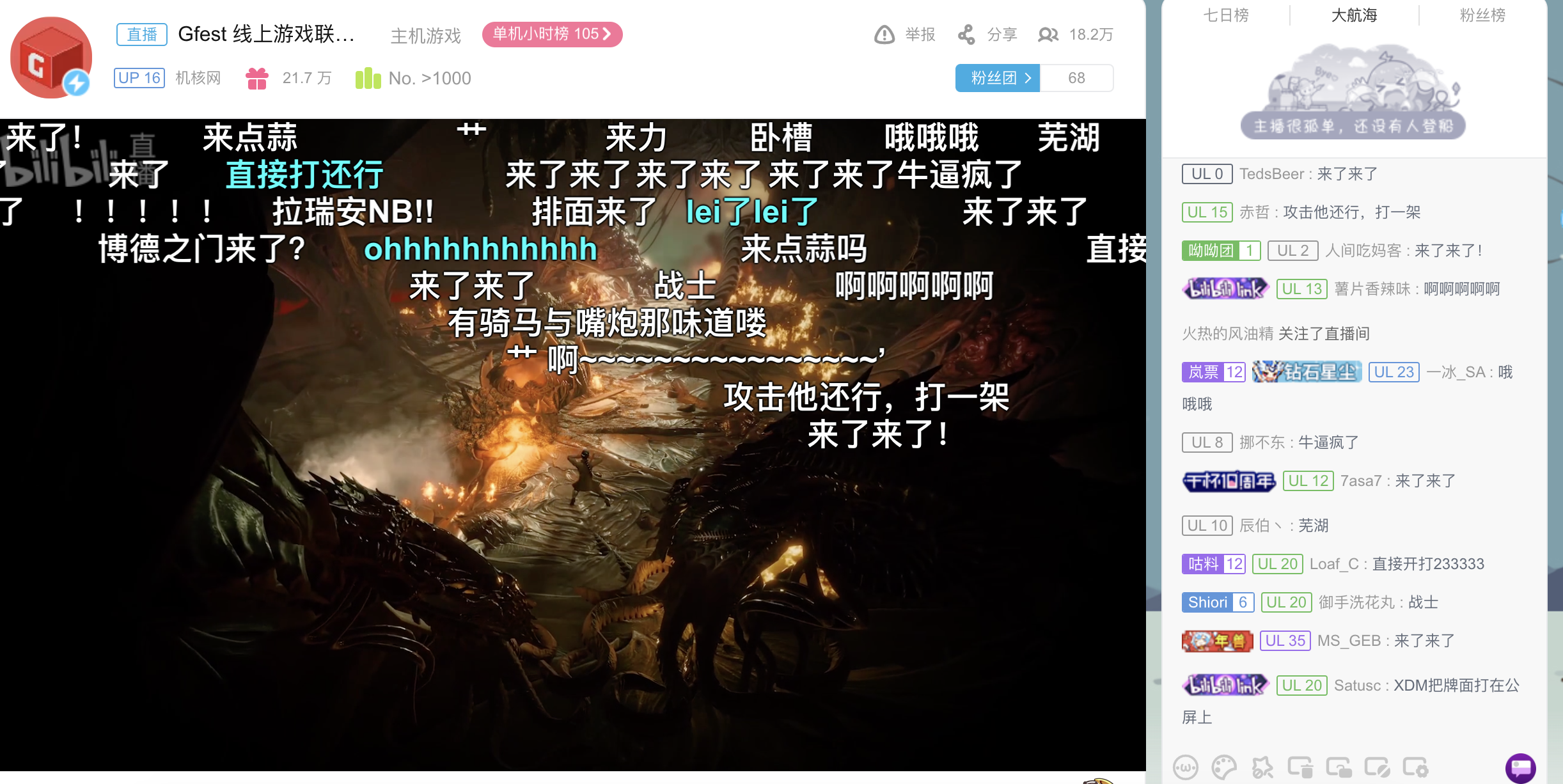The width and height of the screenshot is (1563, 784).
Task: Click the 18.2万 viewer count
Action: (x=1092, y=35)
